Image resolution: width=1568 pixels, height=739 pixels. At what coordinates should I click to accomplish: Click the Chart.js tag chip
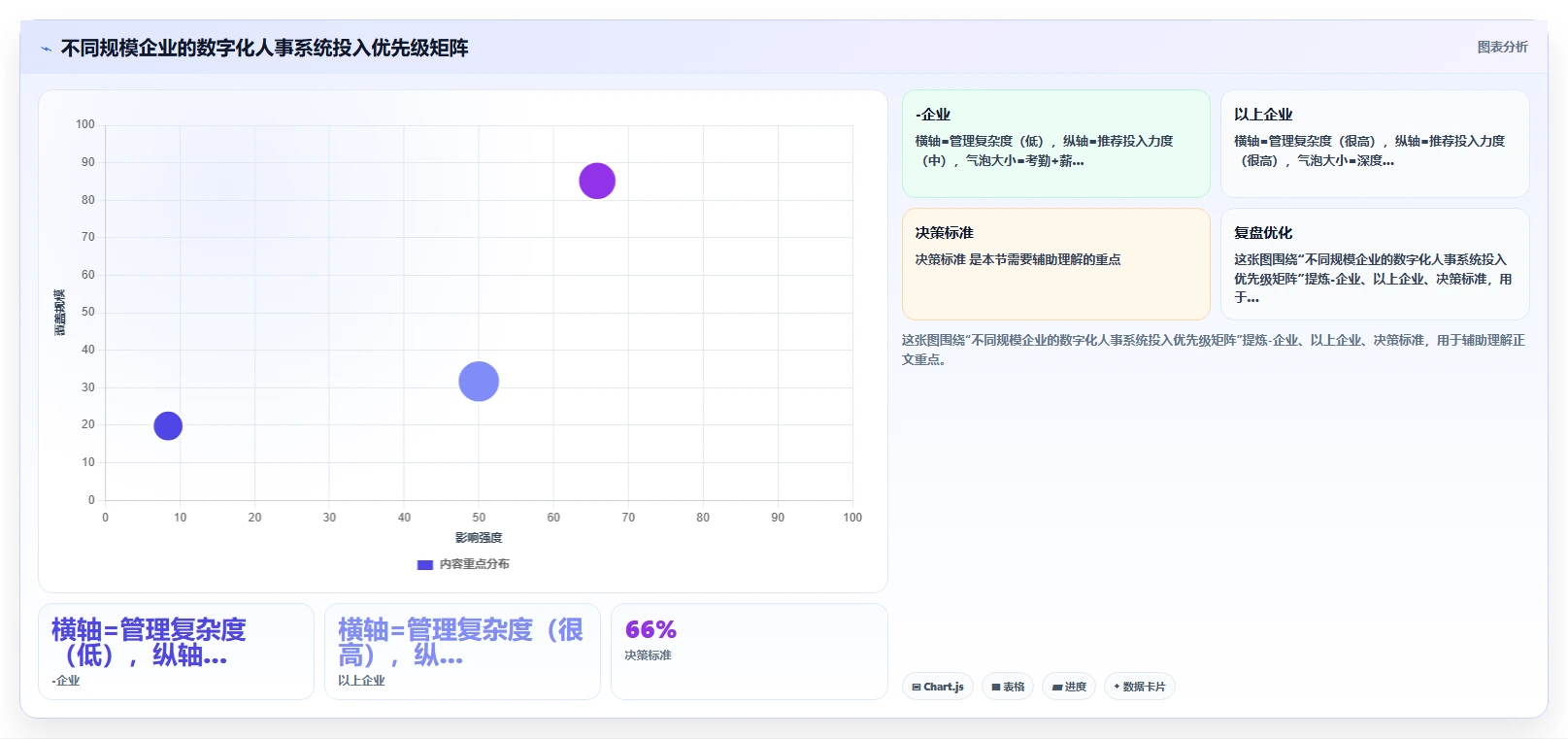pos(938,687)
